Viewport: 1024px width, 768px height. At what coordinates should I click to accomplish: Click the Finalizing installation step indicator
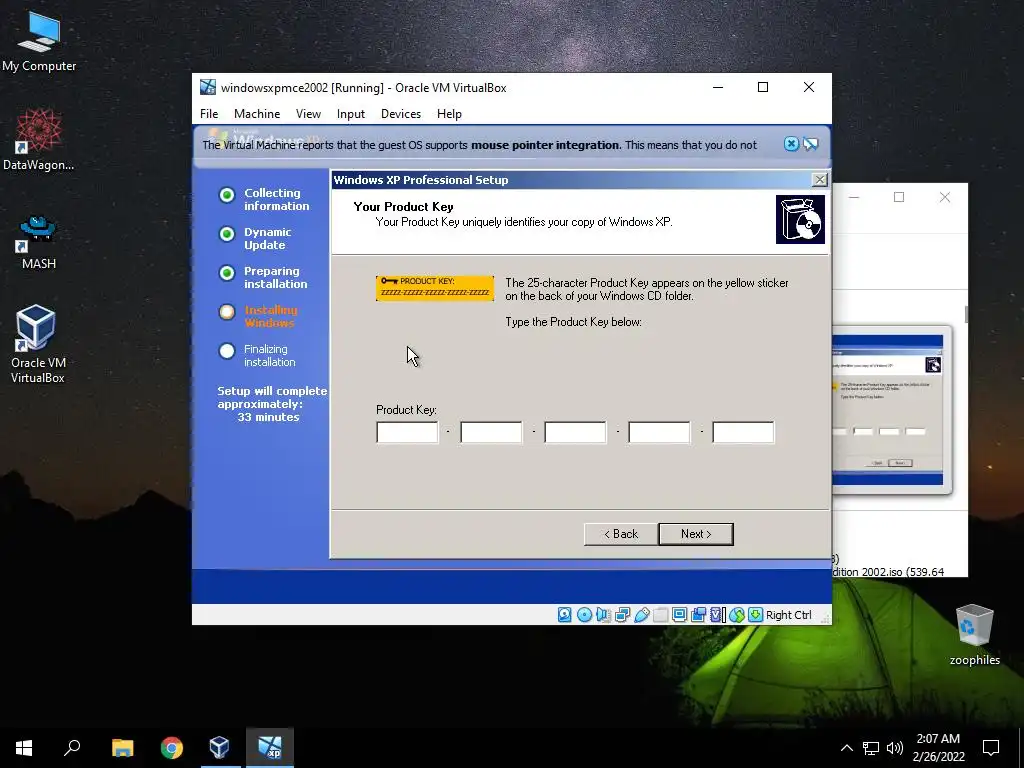227,351
